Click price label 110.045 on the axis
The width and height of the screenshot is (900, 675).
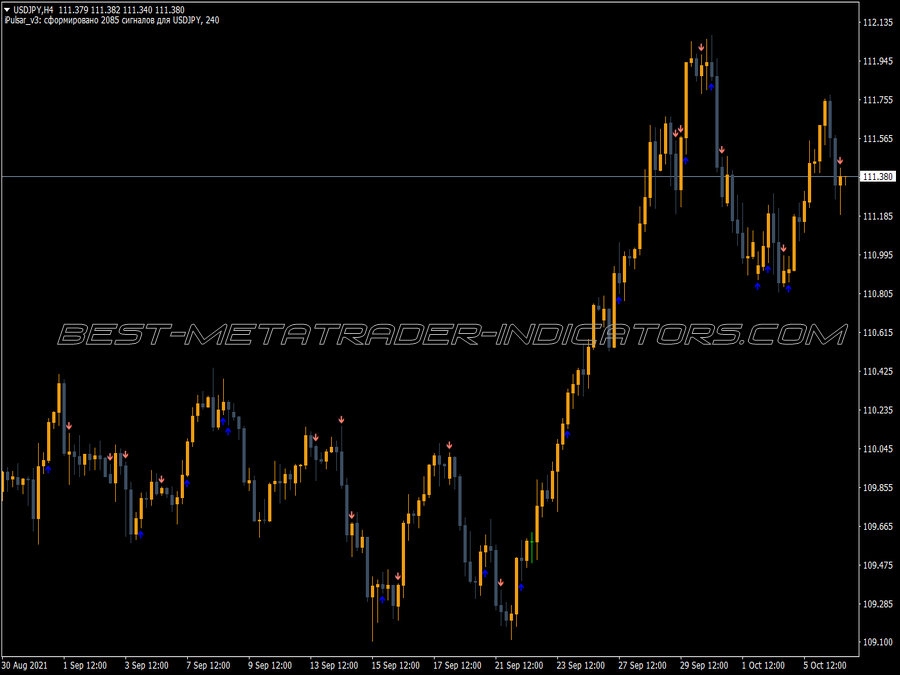click(878, 449)
